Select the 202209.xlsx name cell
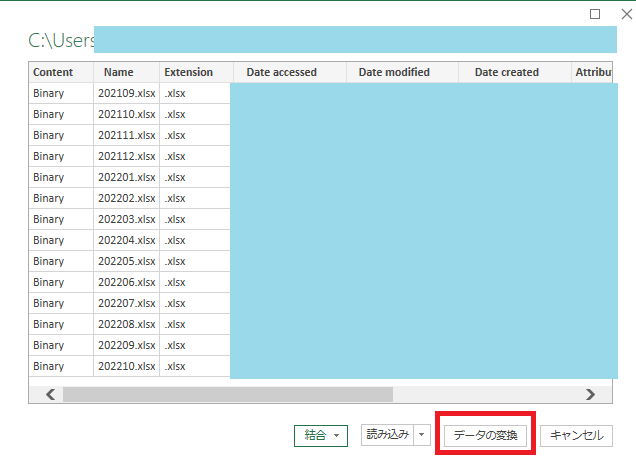The image size is (636, 459). click(127, 345)
